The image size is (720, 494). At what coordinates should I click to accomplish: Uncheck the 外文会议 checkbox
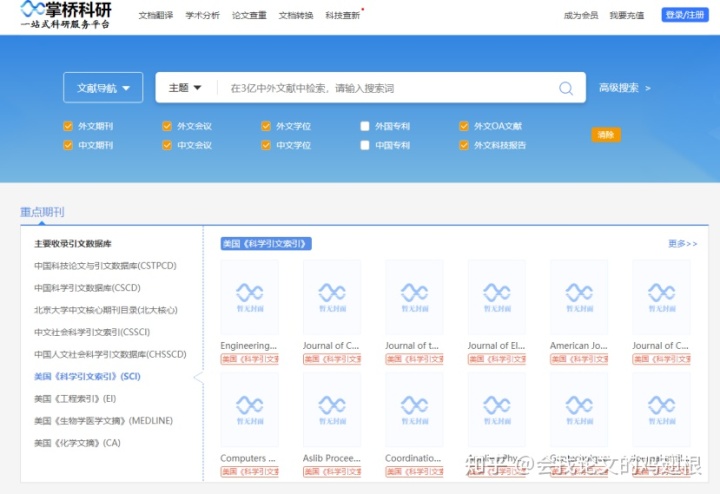pos(167,126)
